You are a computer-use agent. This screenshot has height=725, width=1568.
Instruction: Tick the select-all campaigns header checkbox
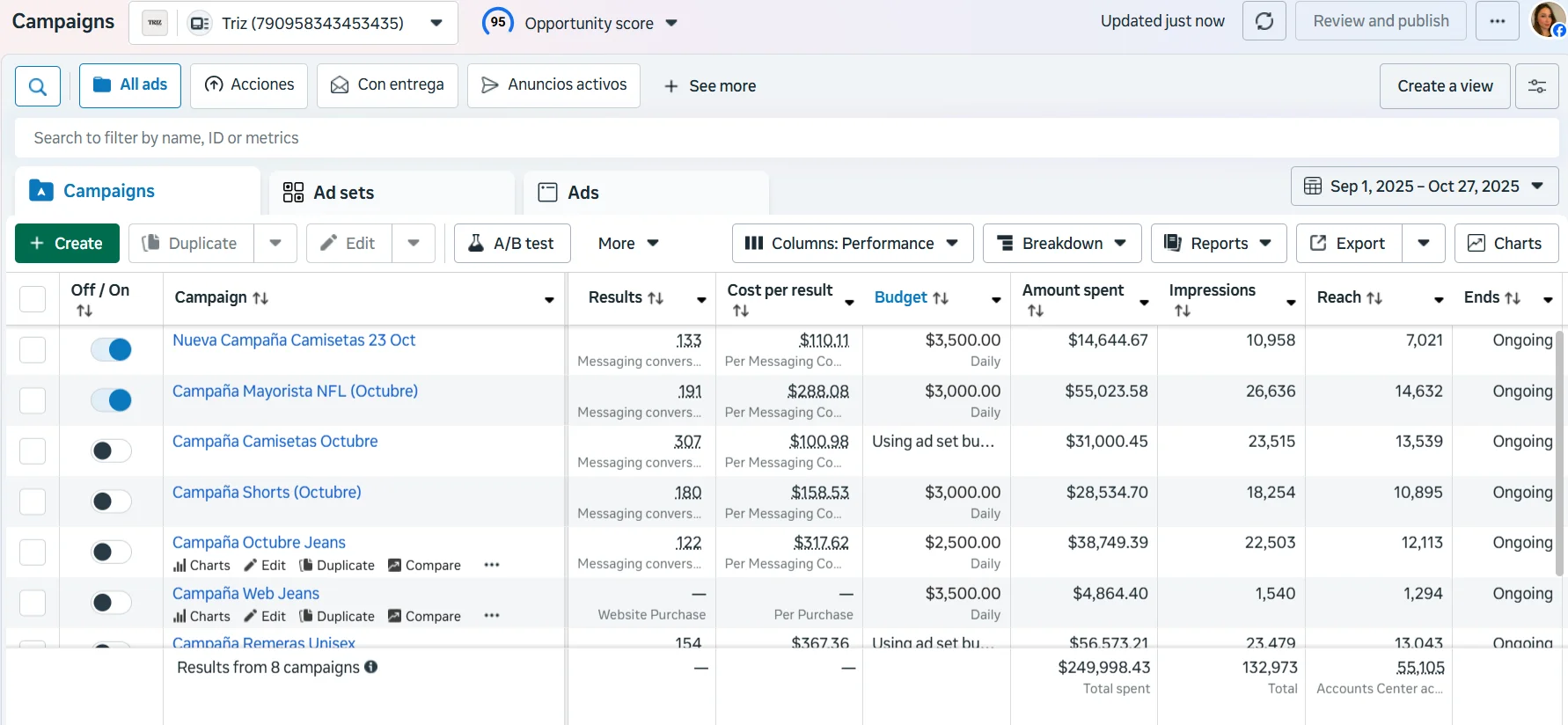(x=33, y=298)
